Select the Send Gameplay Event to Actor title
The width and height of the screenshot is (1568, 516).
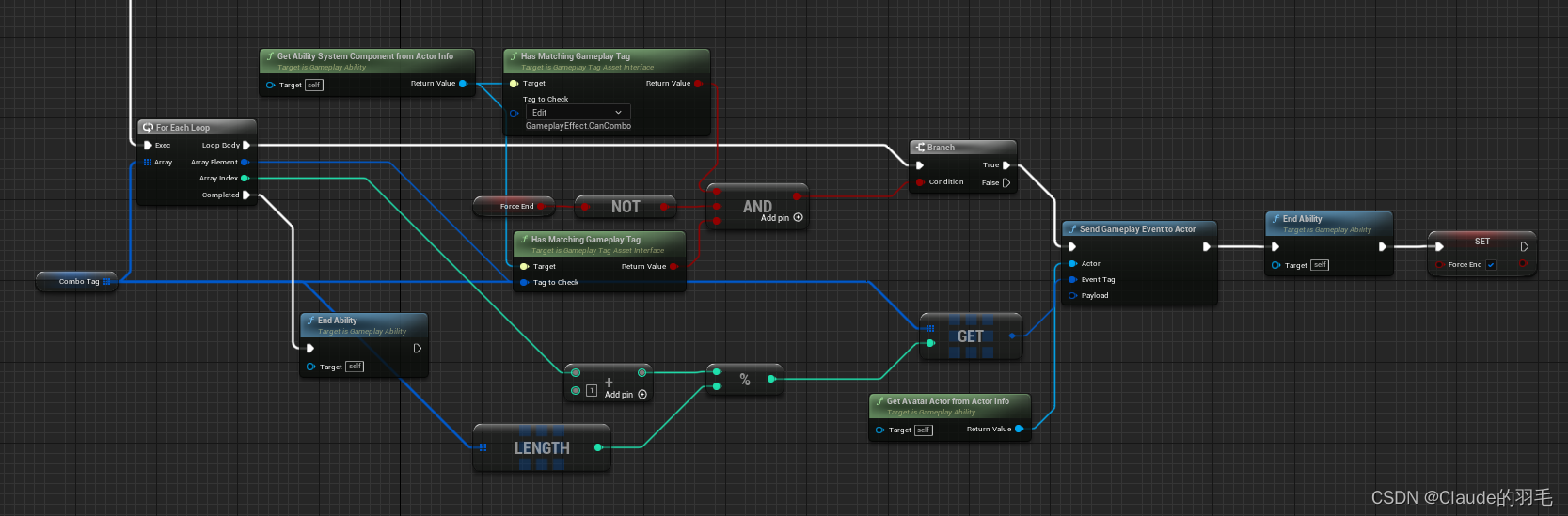pyautogui.click(x=1137, y=229)
